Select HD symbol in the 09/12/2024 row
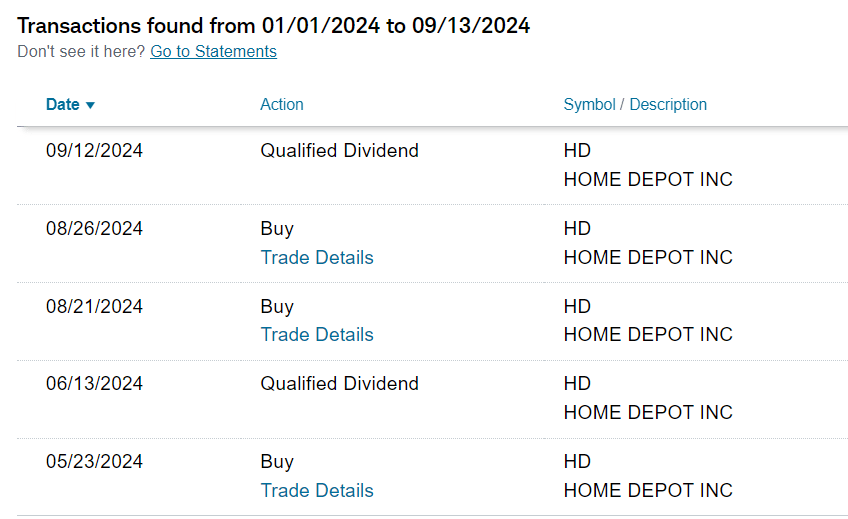 coord(577,151)
